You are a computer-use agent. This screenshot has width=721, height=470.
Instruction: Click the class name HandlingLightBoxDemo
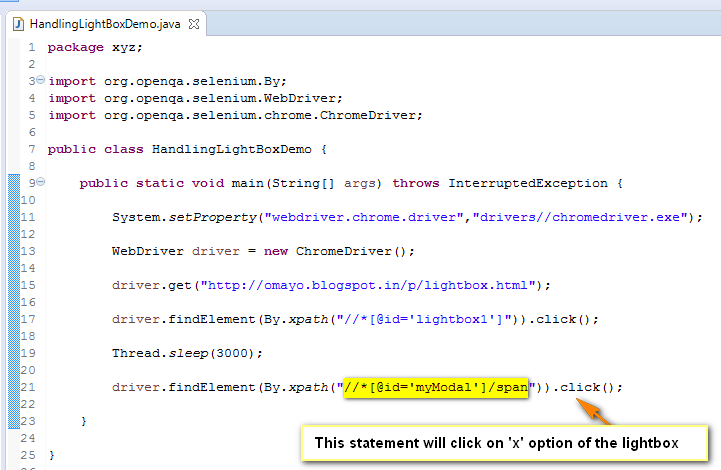coord(232,149)
